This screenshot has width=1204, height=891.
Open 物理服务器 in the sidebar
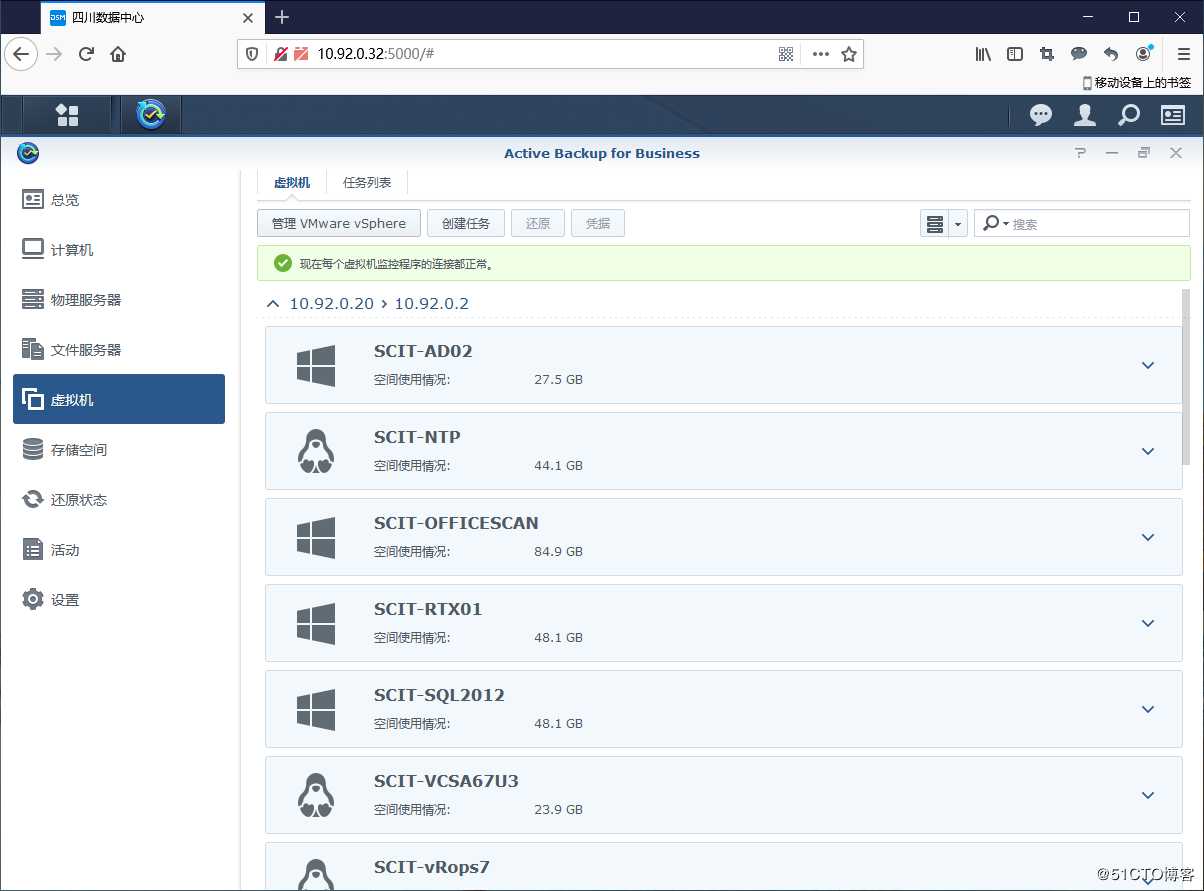coord(119,300)
